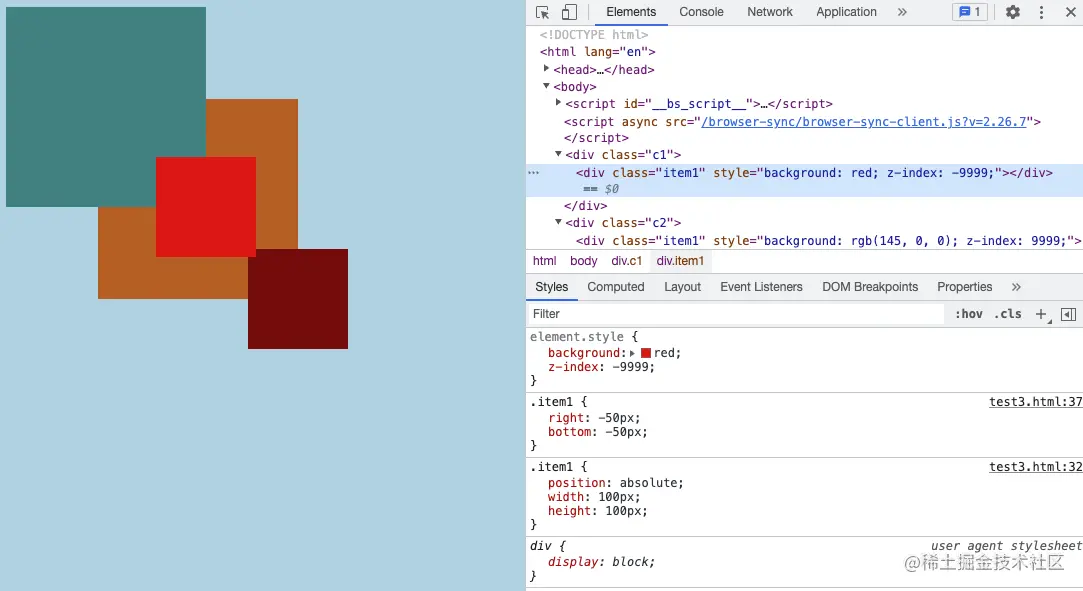Switch to the Console tab
Image resolution: width=1083 pixels, height=591 pixels.
701,12
